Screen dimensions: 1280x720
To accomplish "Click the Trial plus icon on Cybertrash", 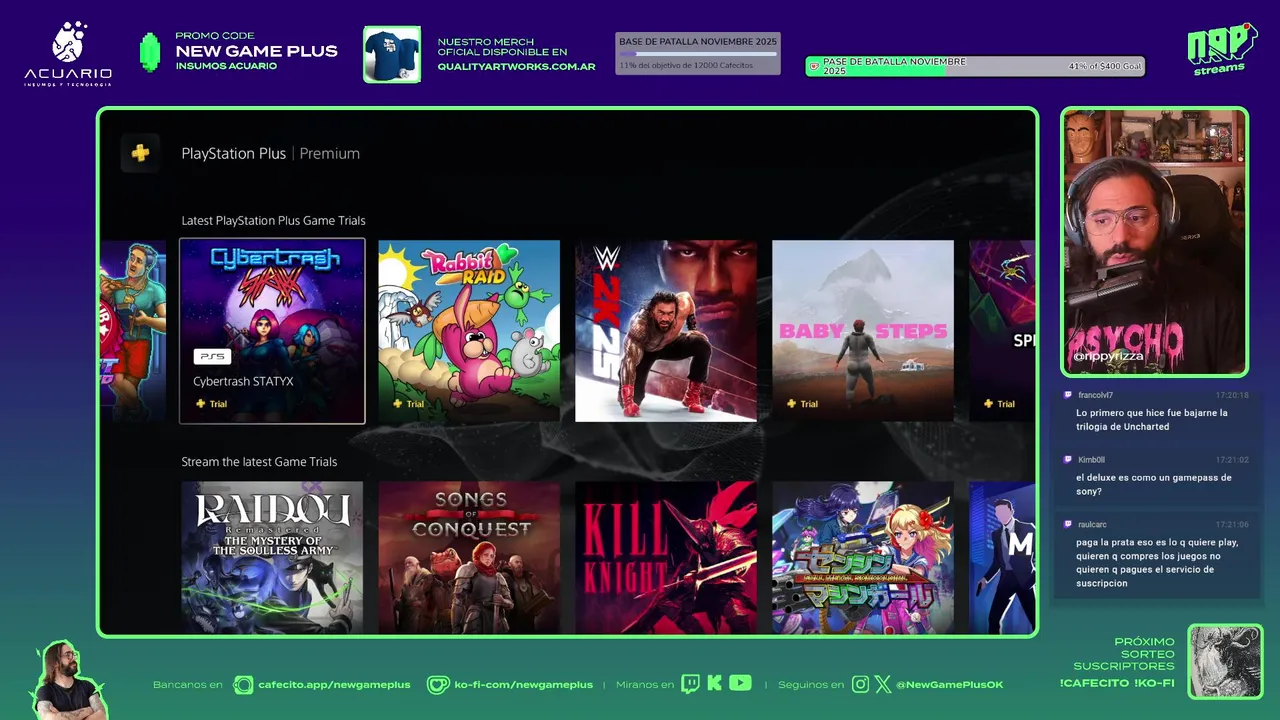I will [201, 404].
